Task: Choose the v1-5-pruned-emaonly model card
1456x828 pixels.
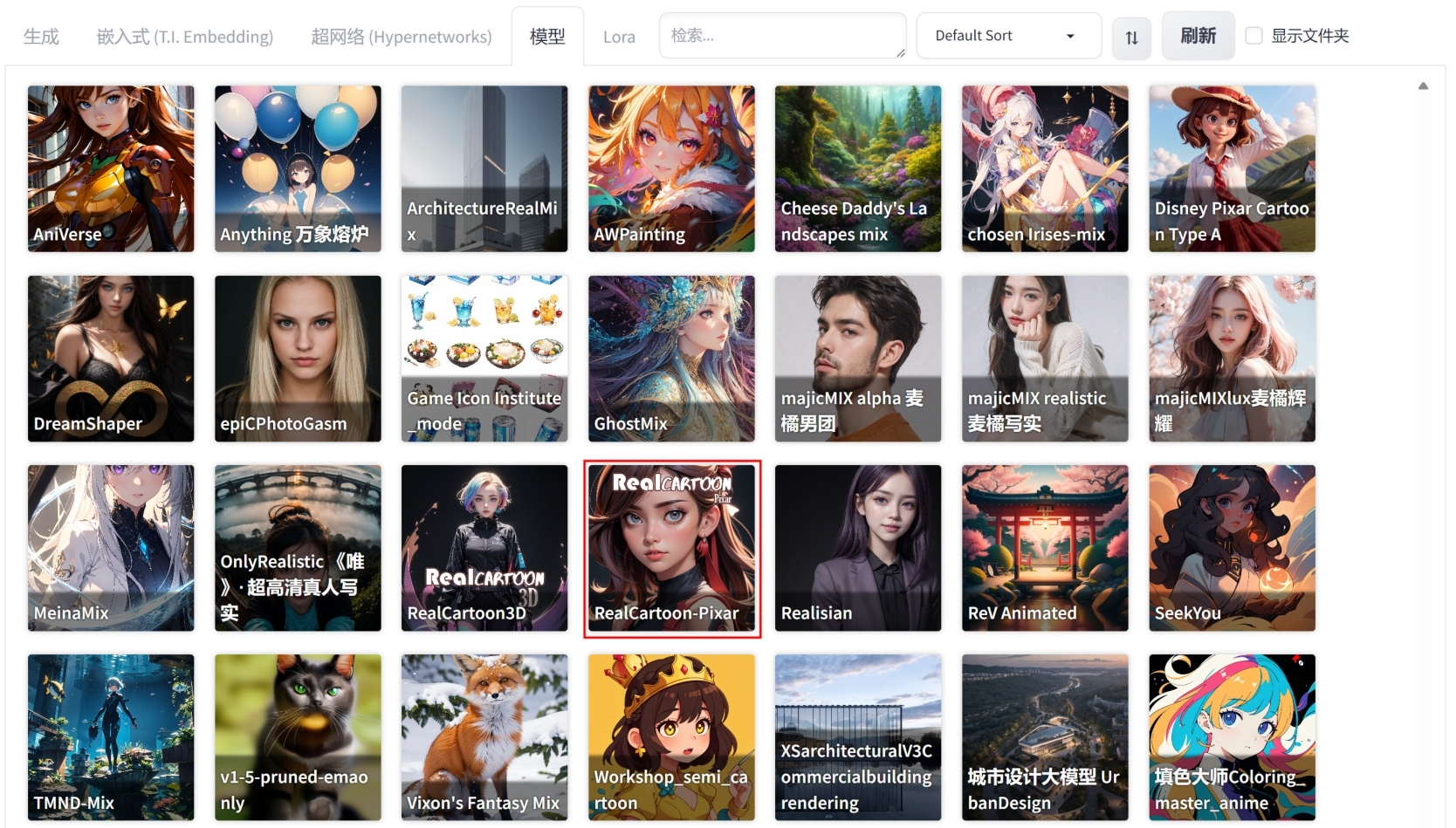Action: coord(298,737)
